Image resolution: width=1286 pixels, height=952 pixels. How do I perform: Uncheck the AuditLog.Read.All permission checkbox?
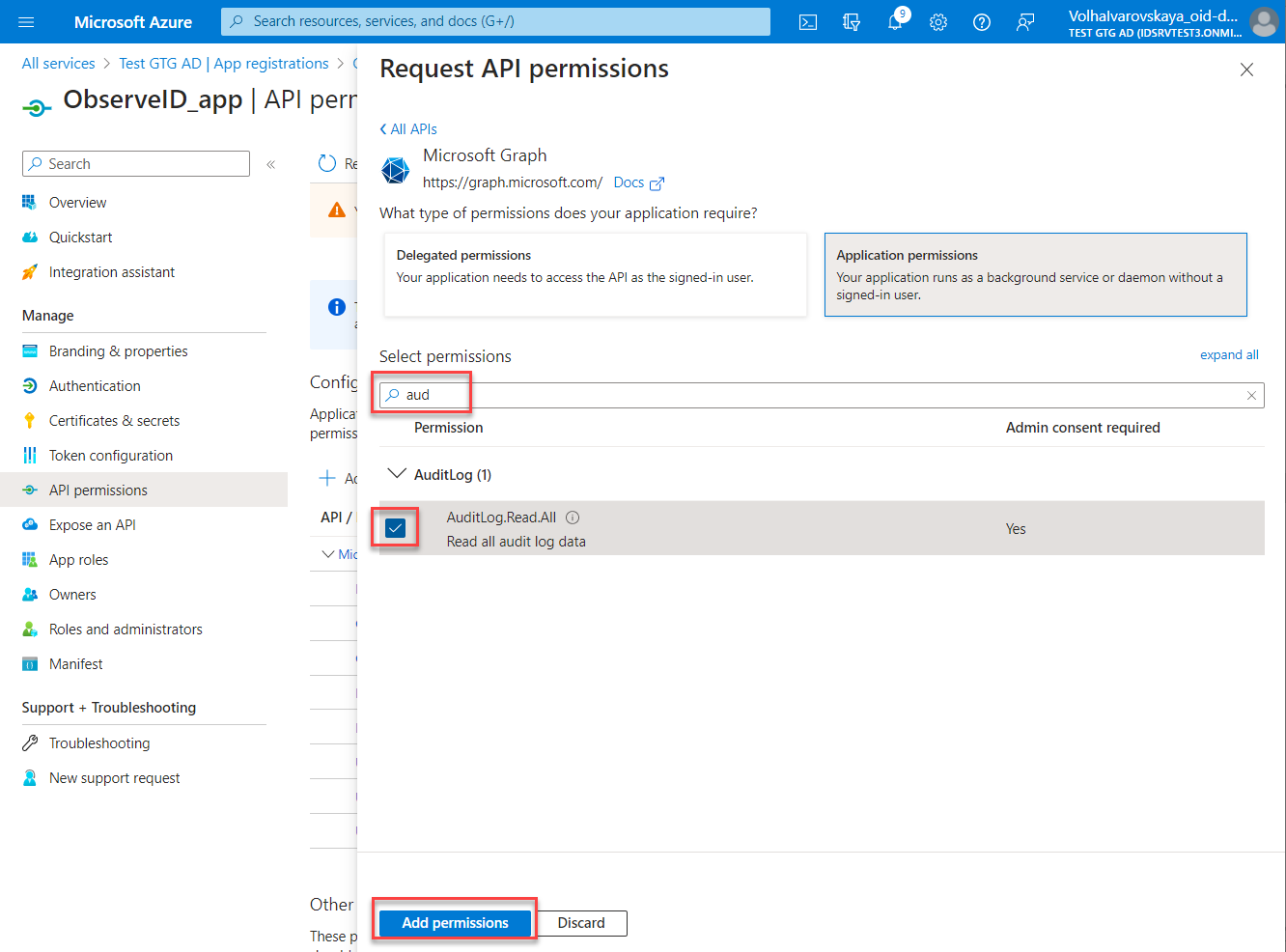(396, 528)
